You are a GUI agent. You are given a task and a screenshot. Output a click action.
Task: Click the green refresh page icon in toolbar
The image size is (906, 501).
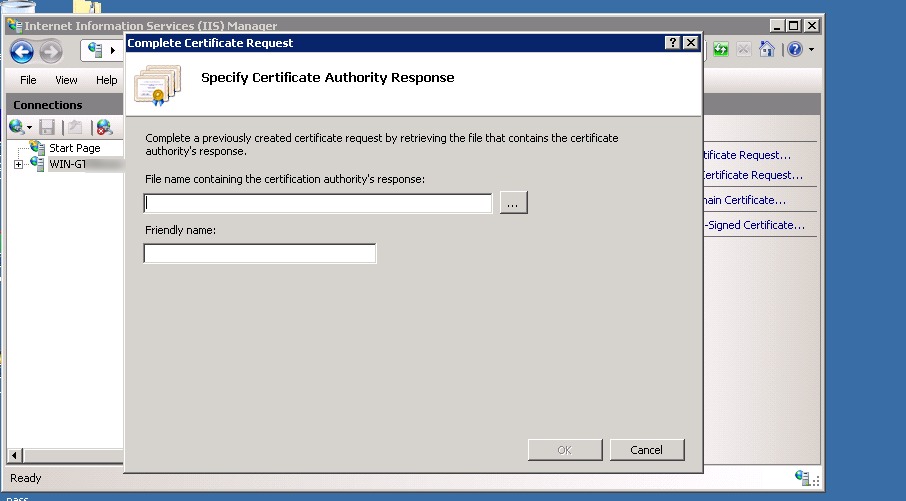coord(721,50)
